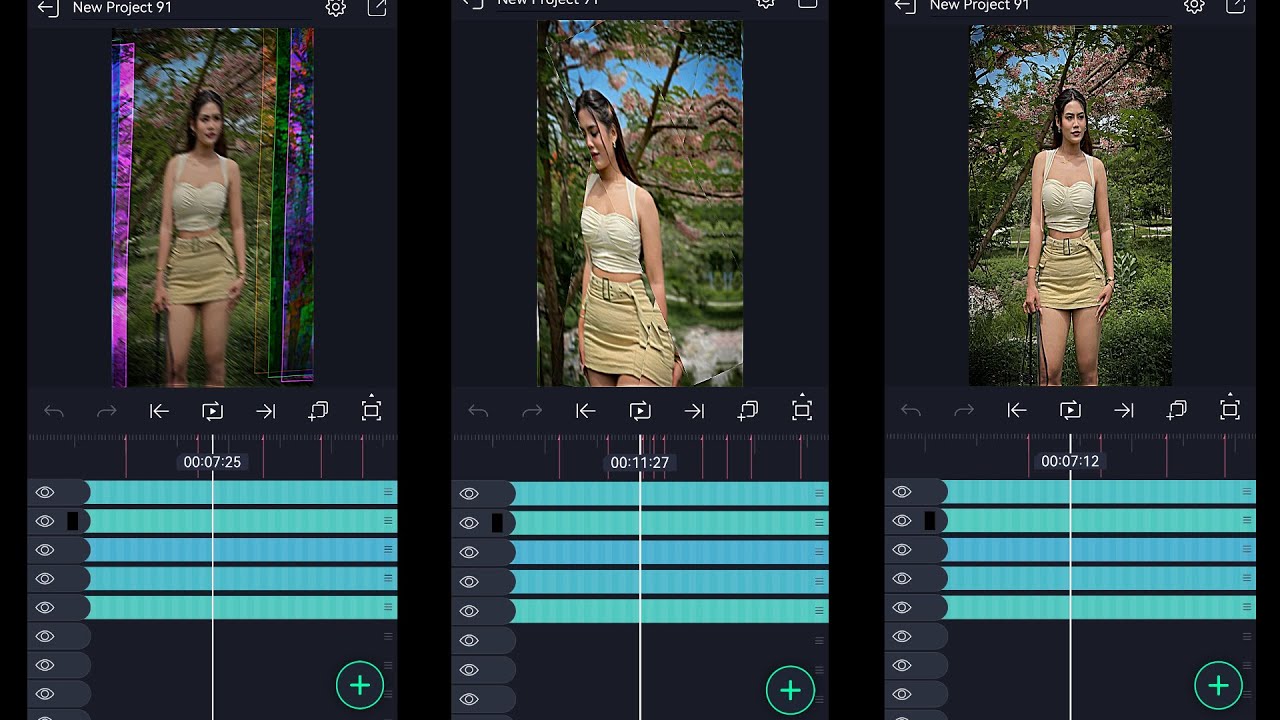The image size is (1280, 720).
Task: Tap the black layer thumbnail in the 00:07:25 editor
Action: click(72, 521)
